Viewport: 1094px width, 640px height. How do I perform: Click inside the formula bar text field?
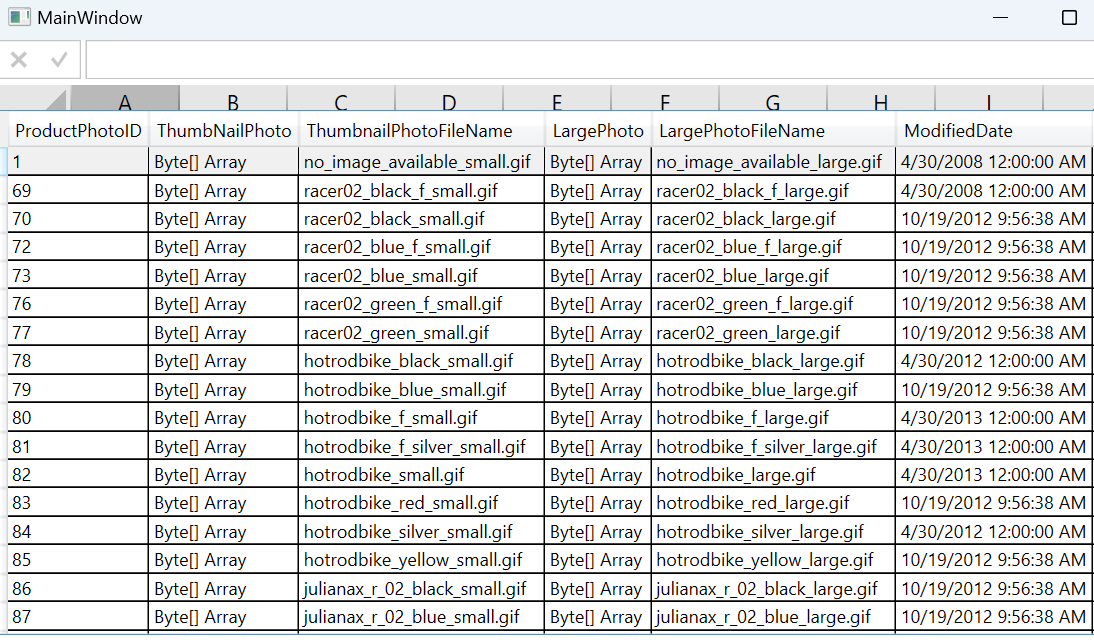click(588, 60)
